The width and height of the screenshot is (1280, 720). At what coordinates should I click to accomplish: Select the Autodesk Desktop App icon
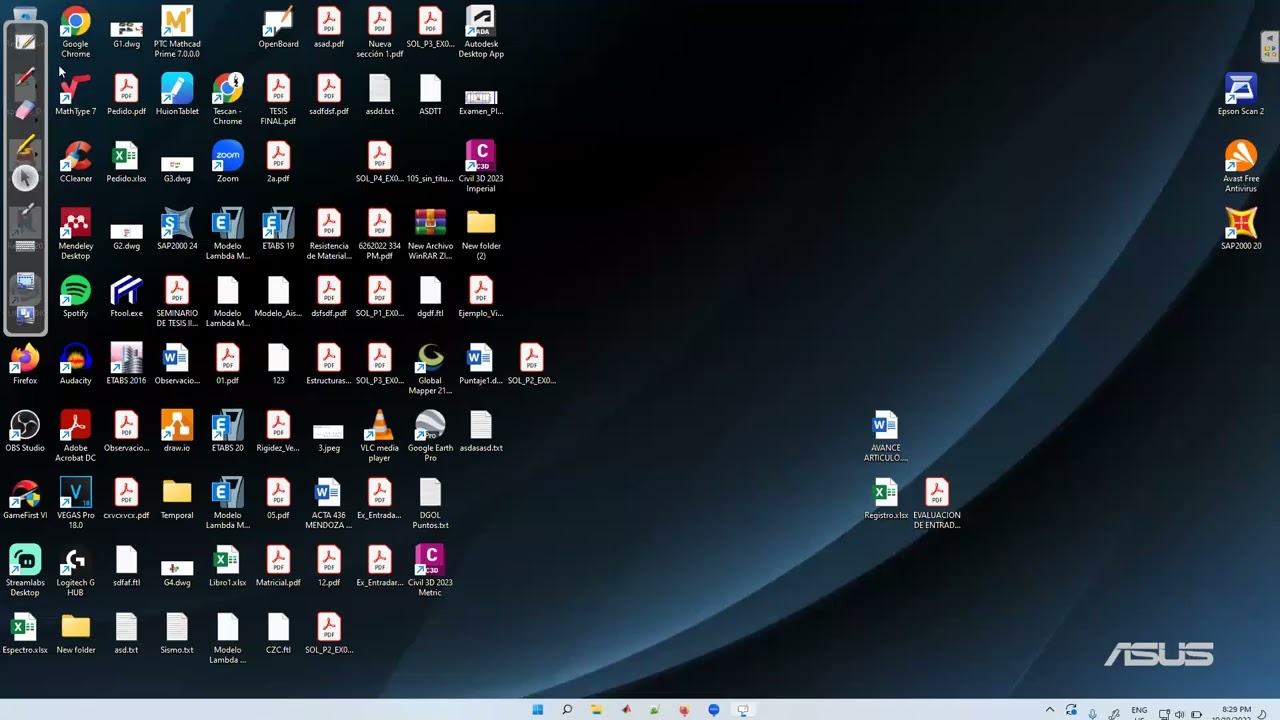point(481,32)
